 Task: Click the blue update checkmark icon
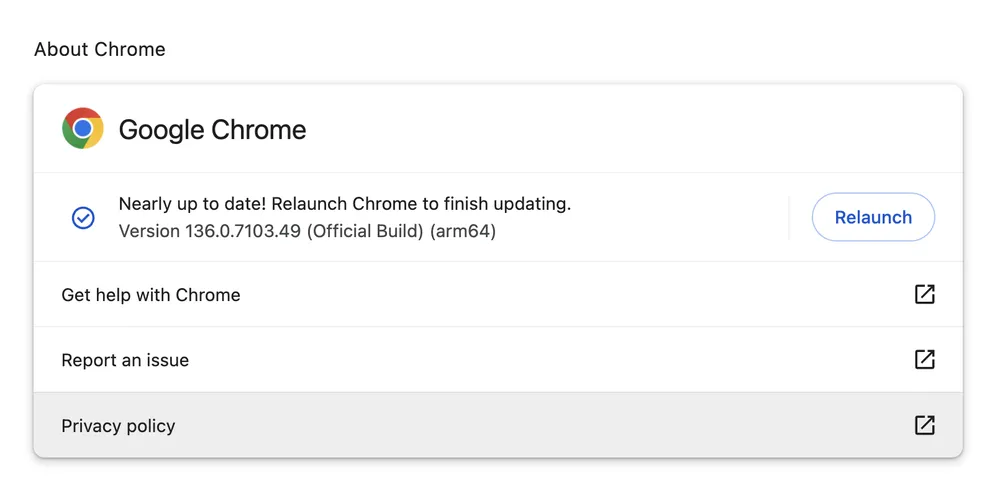[x=83, y=218]
